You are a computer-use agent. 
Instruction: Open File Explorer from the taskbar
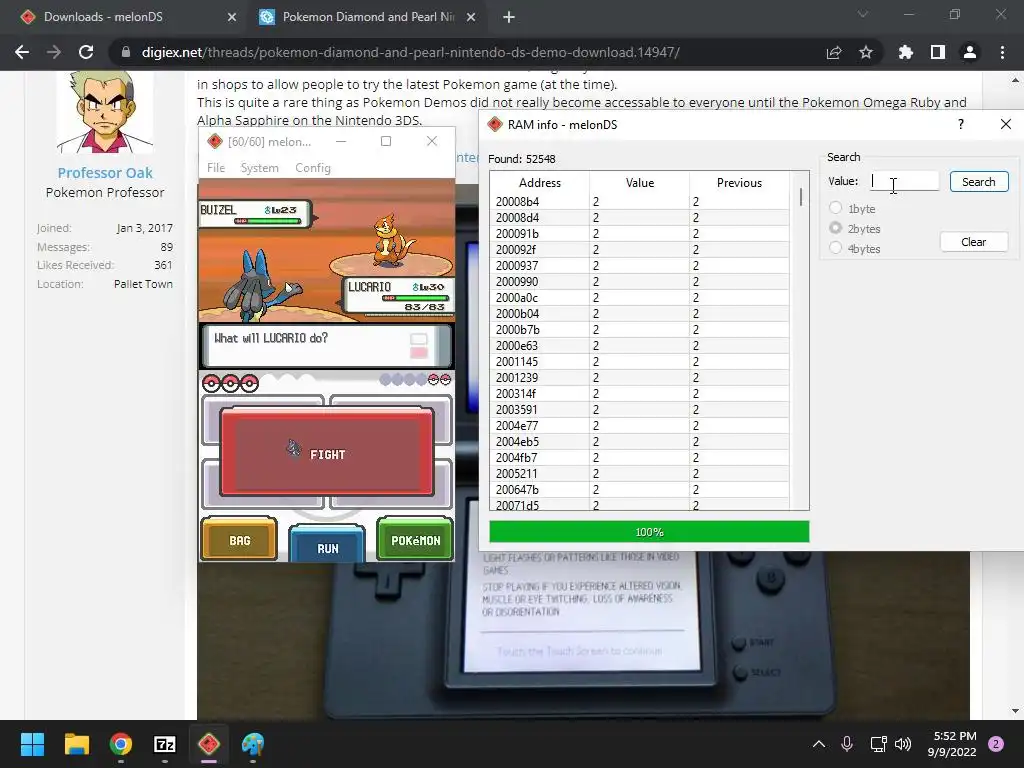pyautogui.click(x=76, y=744)
